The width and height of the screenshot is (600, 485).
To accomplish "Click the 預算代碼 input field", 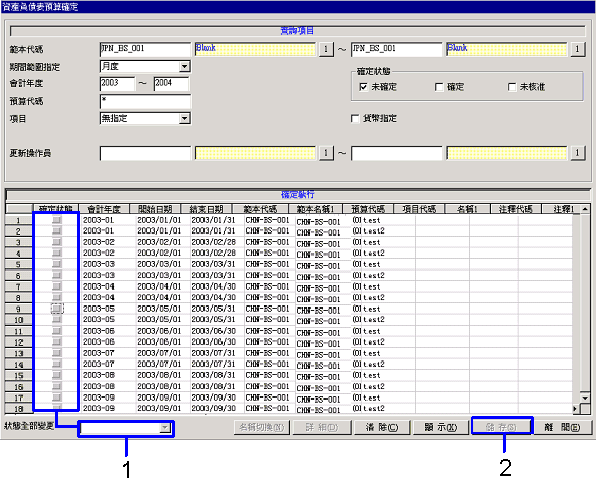I will tap(145, 101).
